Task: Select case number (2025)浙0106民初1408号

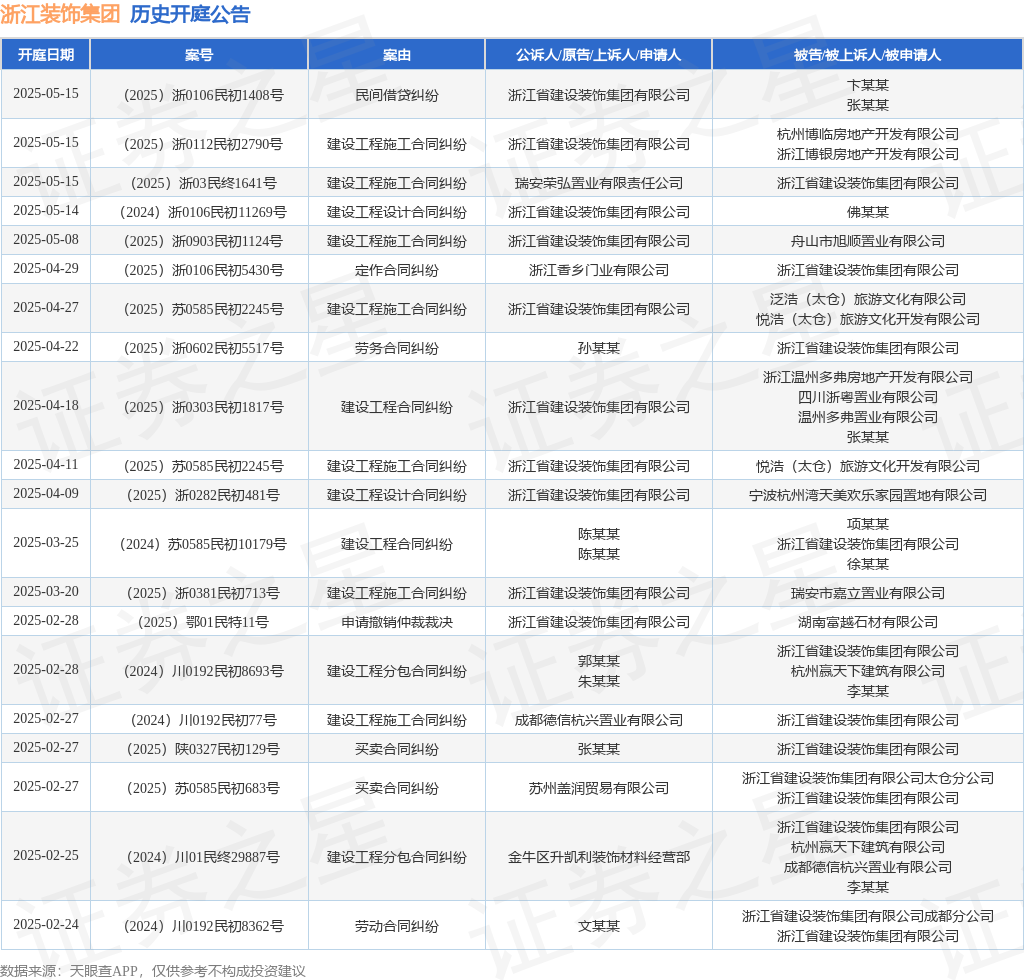Action: pos(204,95)
